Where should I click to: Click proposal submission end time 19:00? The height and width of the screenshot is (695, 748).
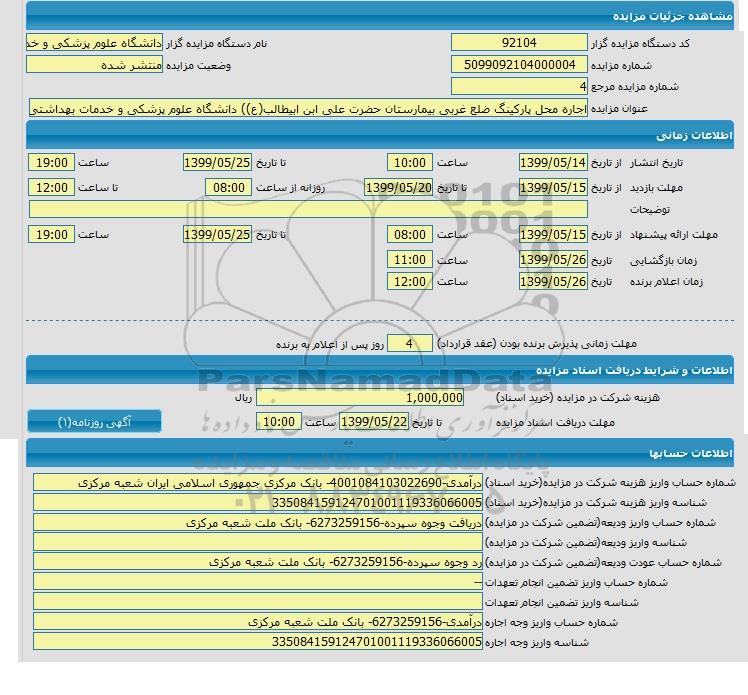click(x=52, y=234)
